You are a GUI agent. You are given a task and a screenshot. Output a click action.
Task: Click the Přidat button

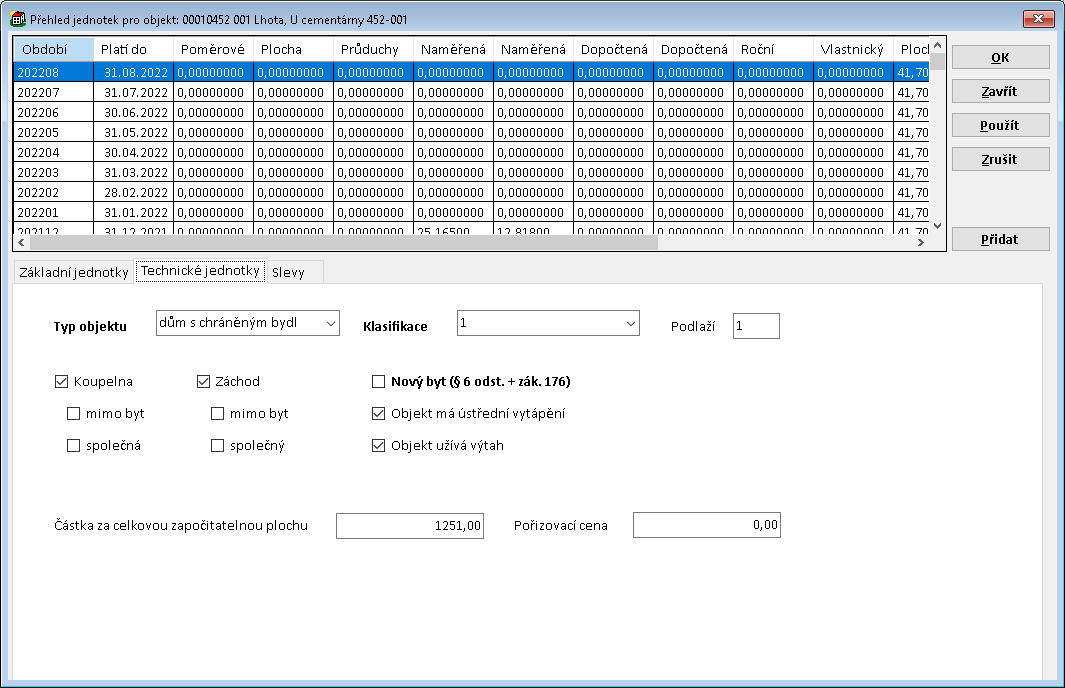pos(1000,239)
